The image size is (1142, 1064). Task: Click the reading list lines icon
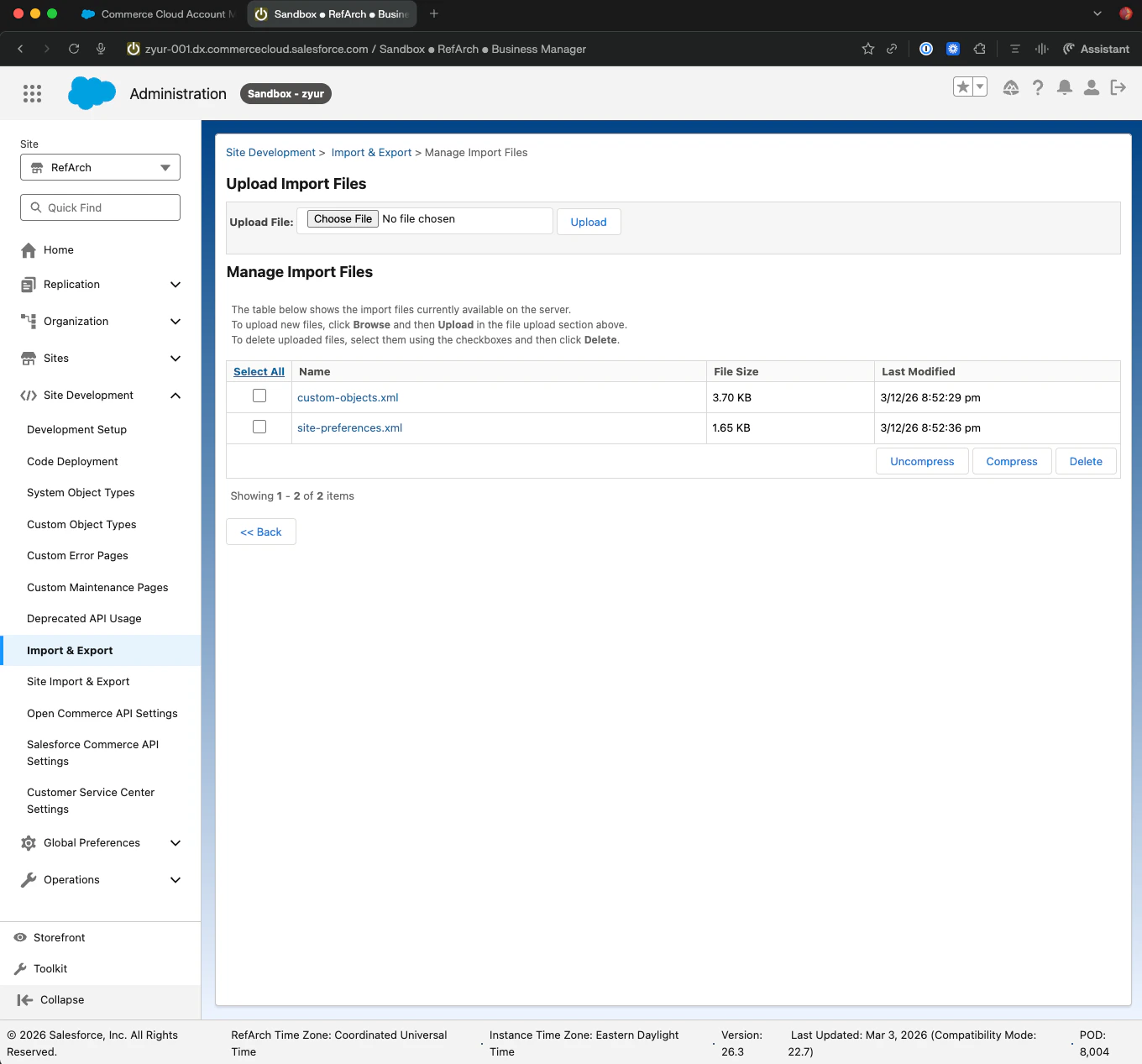point(1015,49)
